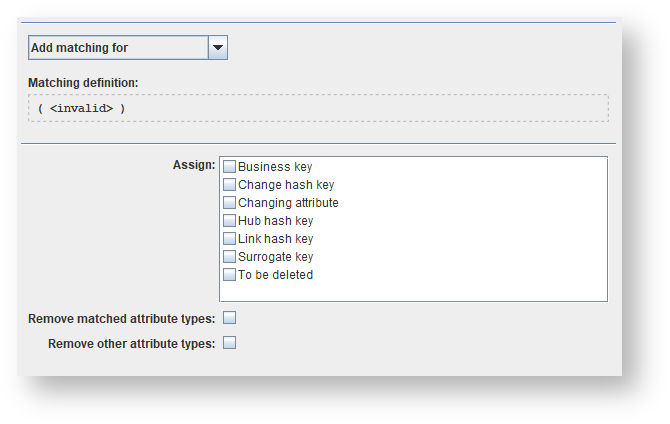Enable the Change hash key checkbox

pos(230,185)
